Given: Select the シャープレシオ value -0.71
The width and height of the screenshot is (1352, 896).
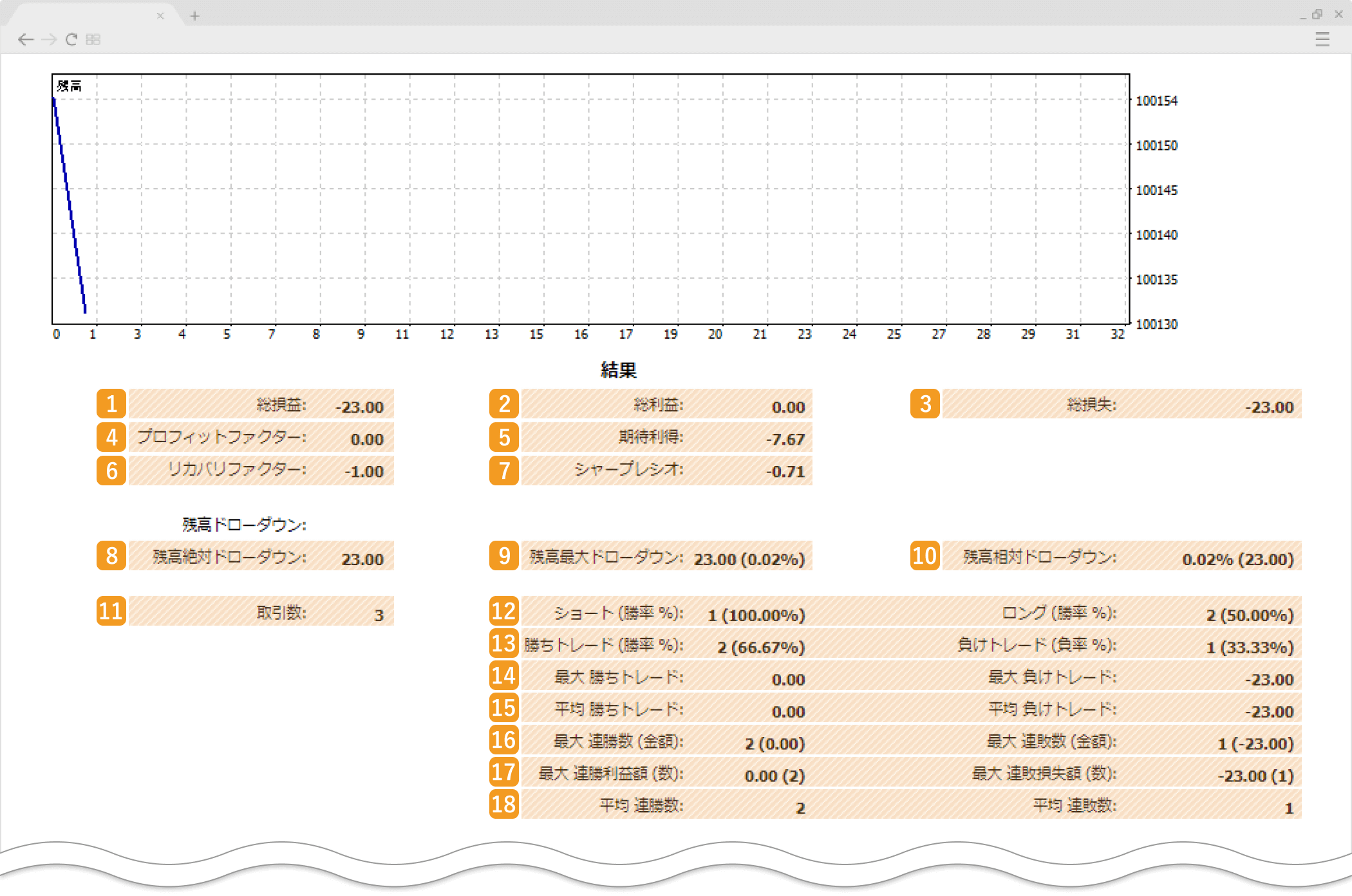Looking at the screenshot, I should 785,472.
